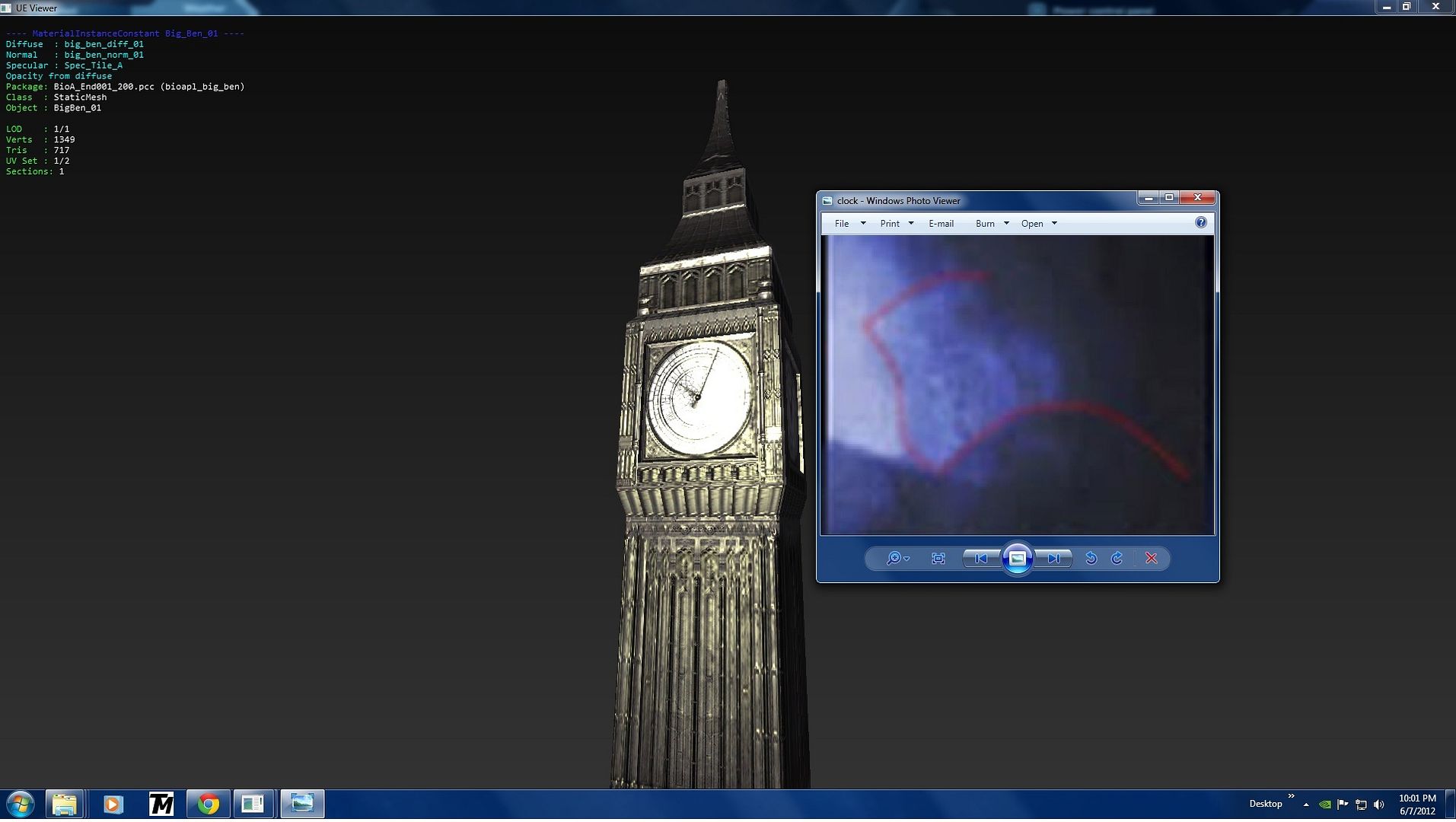The image size is (1456, 822).
Task: Open the volume speaker control in tray
Action: 1379,804
